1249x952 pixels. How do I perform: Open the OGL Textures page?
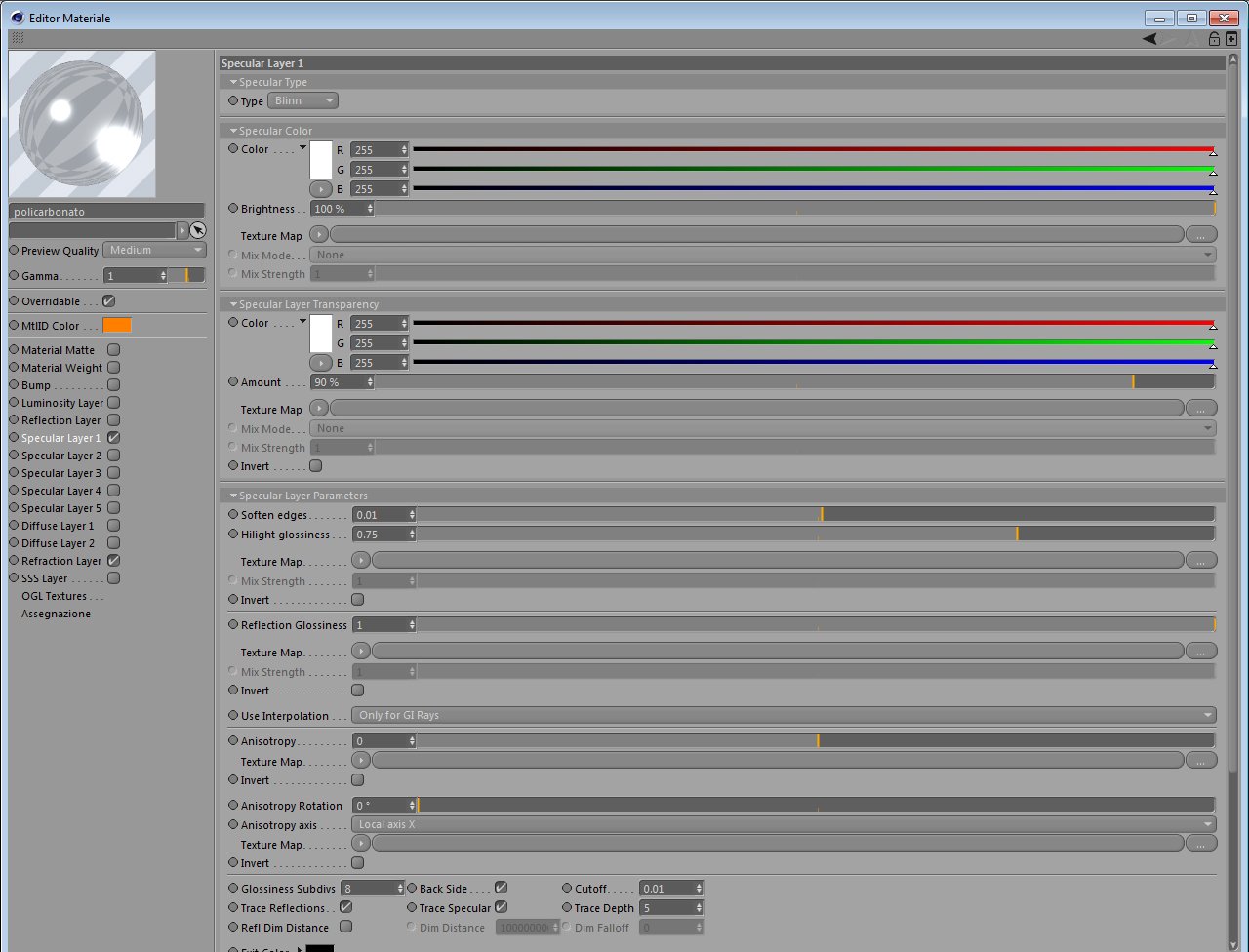[x=55, y=596]
